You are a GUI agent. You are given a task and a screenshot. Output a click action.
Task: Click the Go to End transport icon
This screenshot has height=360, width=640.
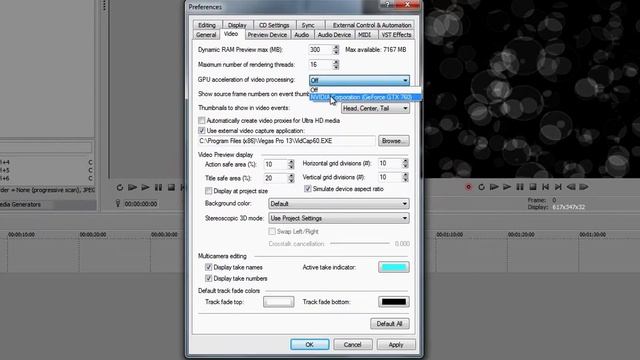pos(558,187)
